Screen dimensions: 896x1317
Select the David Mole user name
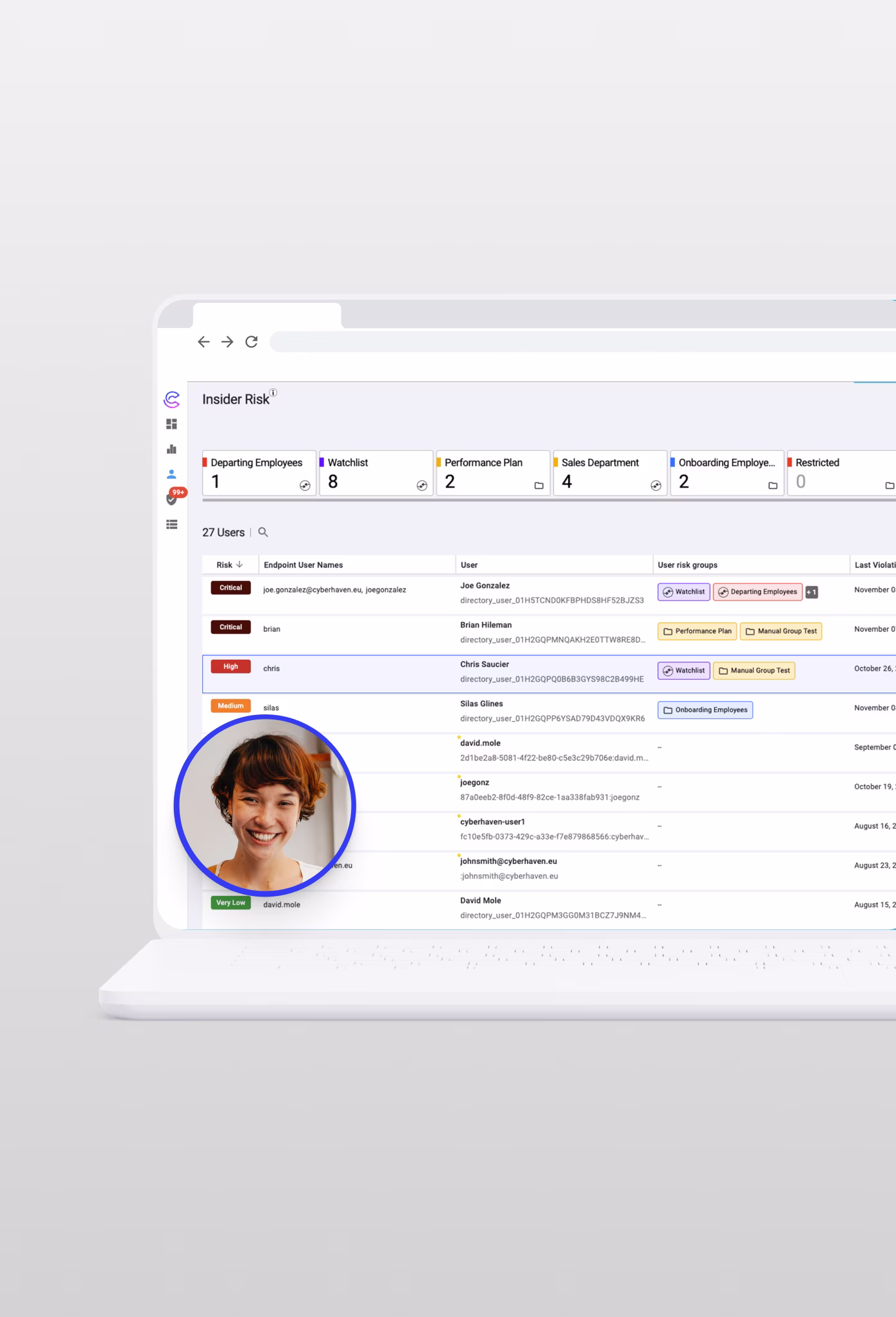[x=480, y=900]
